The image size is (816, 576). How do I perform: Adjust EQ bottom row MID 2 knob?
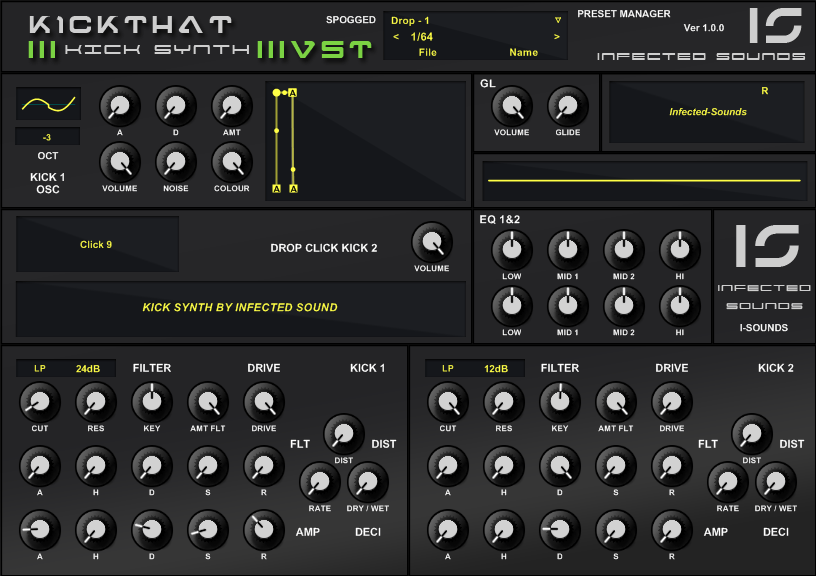623,305
